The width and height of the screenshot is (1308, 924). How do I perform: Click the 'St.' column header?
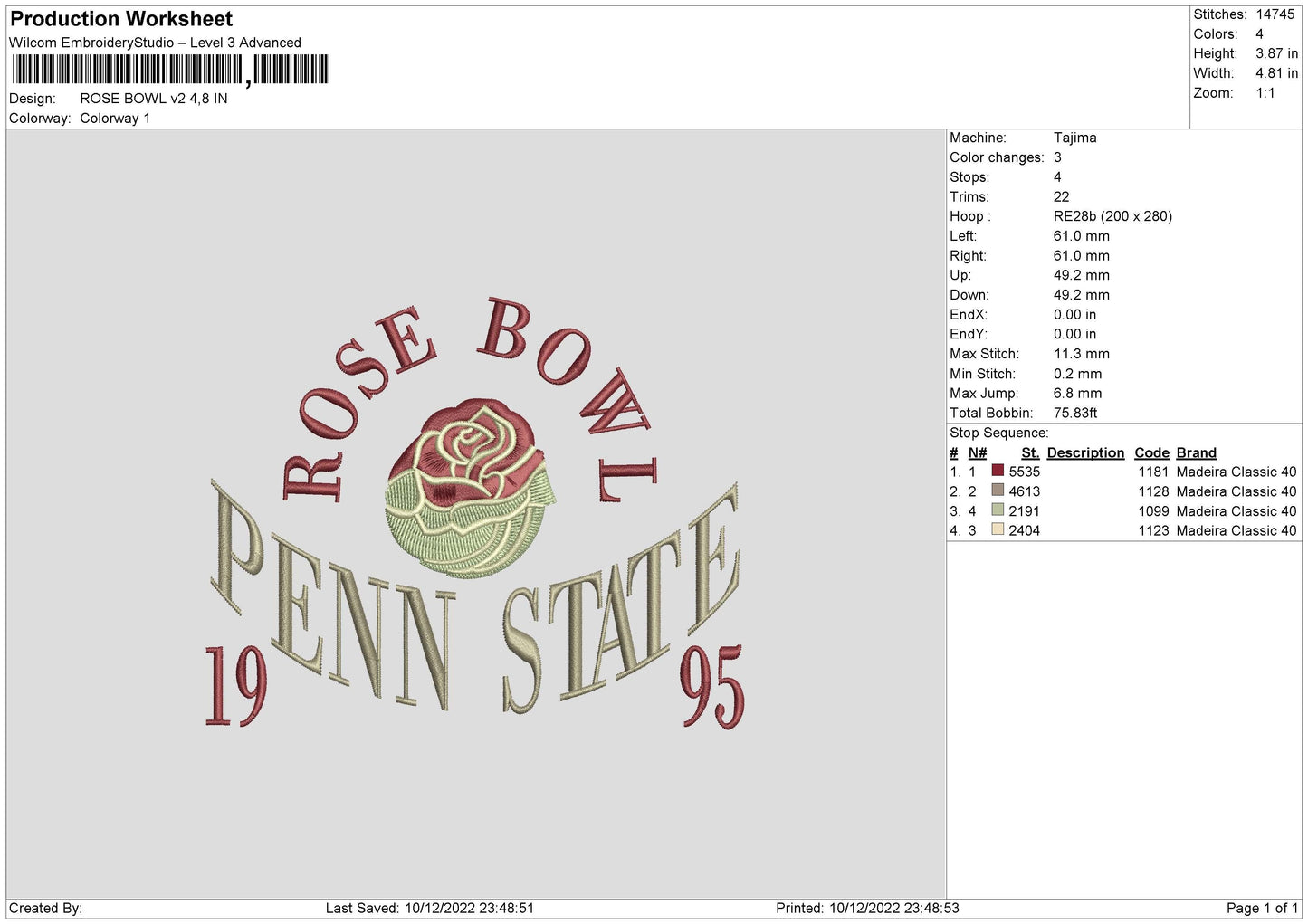[x=1030, y=452]
